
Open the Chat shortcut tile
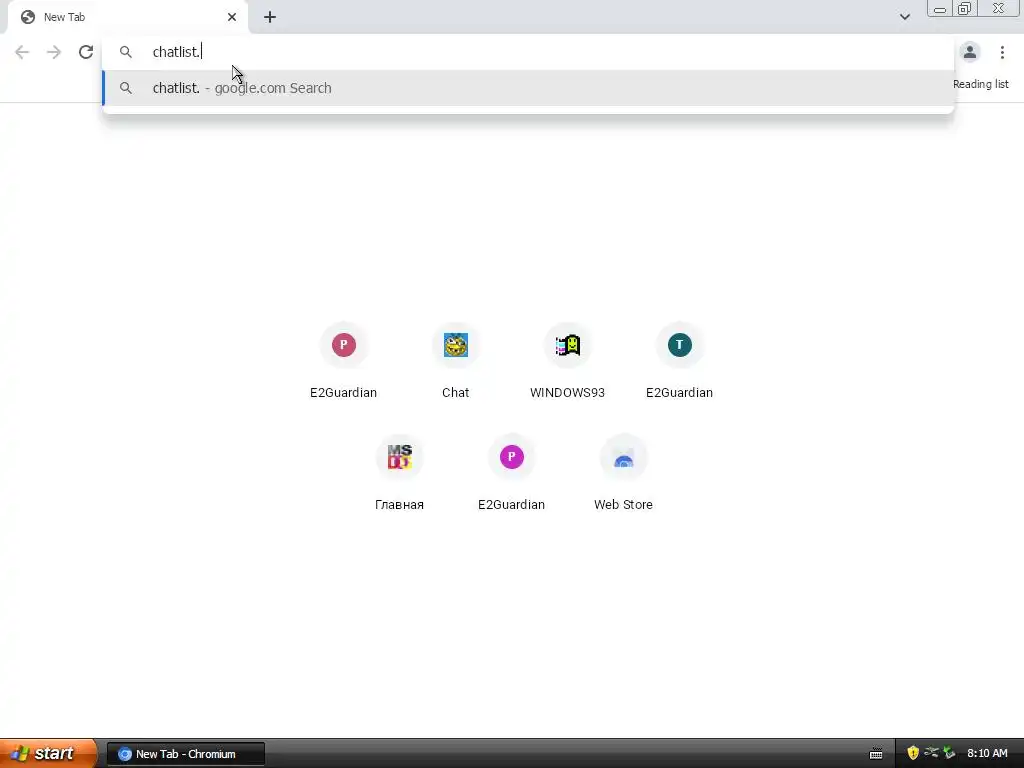[x=455, y=360]
